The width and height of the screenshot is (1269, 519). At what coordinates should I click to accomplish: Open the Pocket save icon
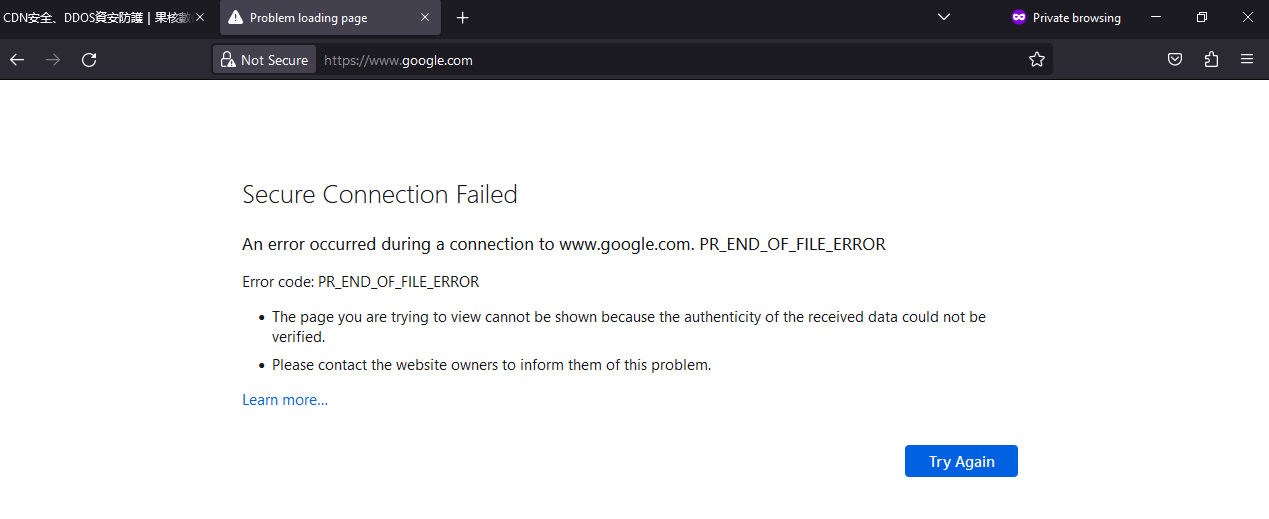click(x=1176, y=60)
